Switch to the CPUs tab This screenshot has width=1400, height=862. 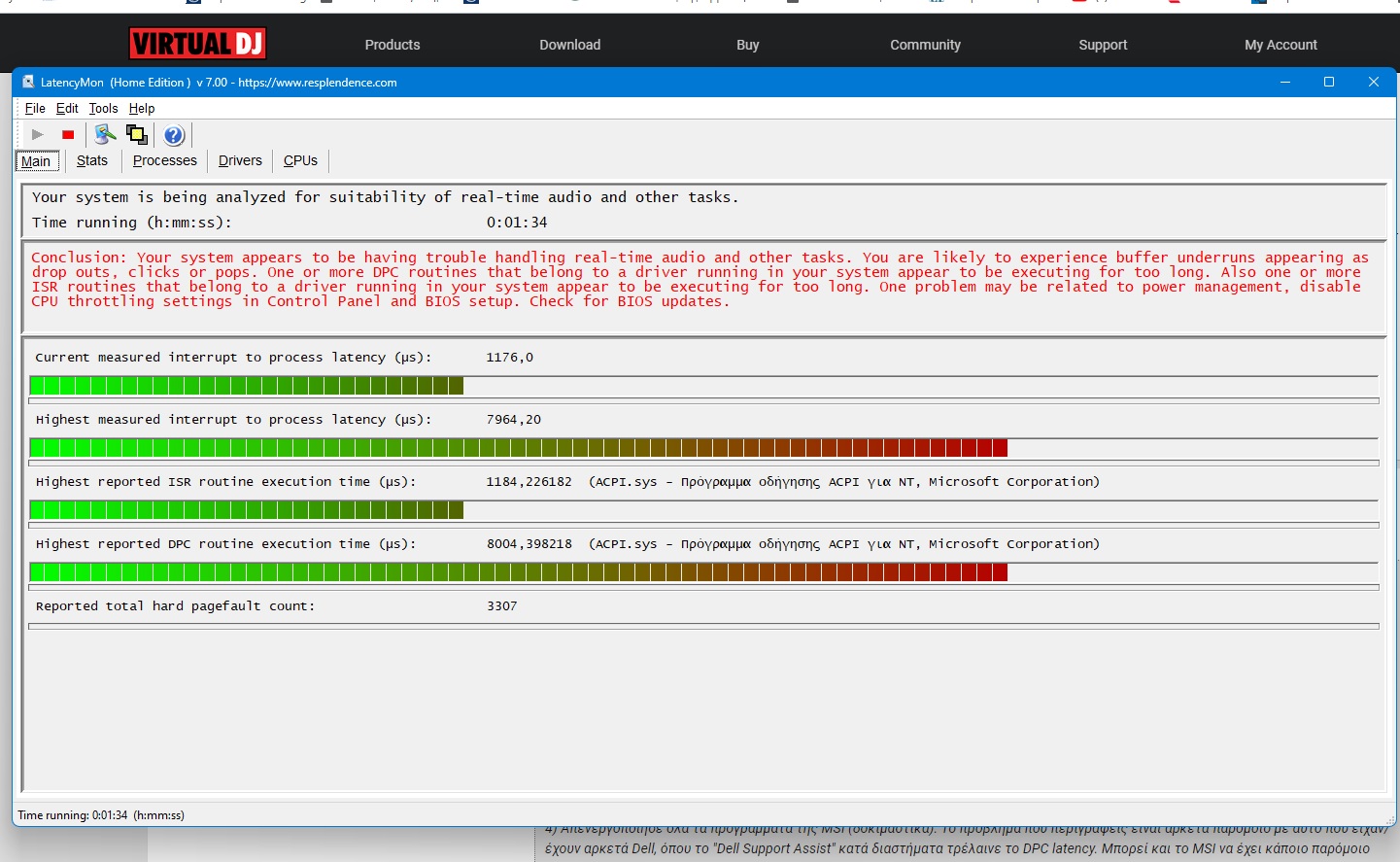[300, 160]
